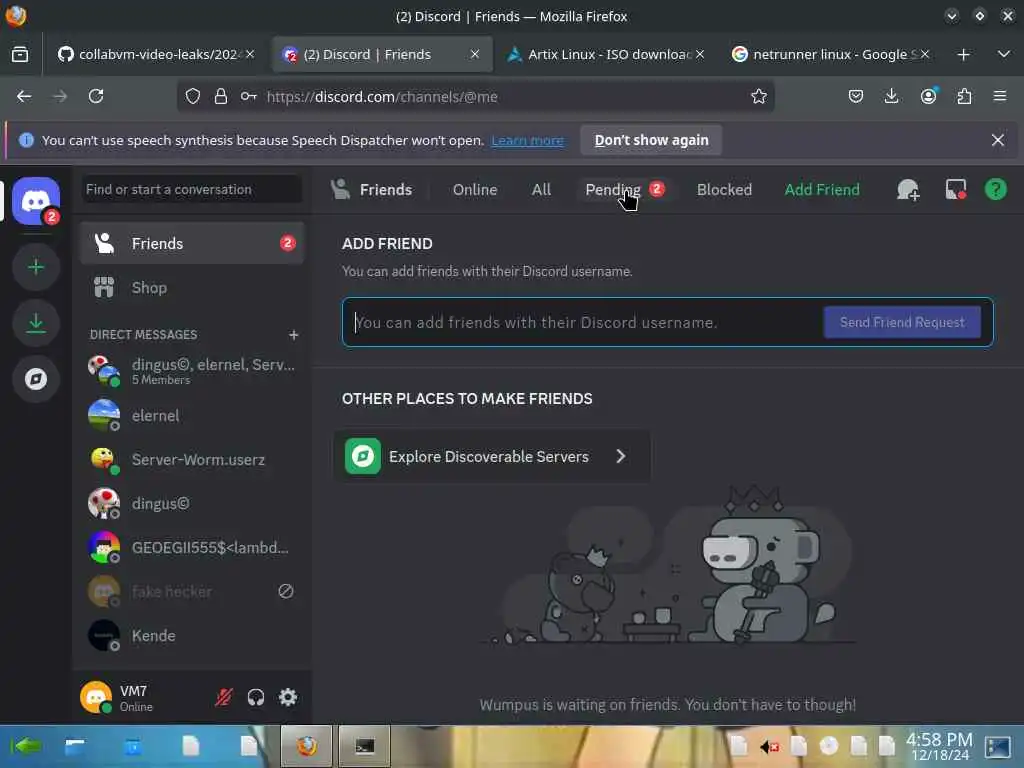Open DM with elernel

[192, 415]
